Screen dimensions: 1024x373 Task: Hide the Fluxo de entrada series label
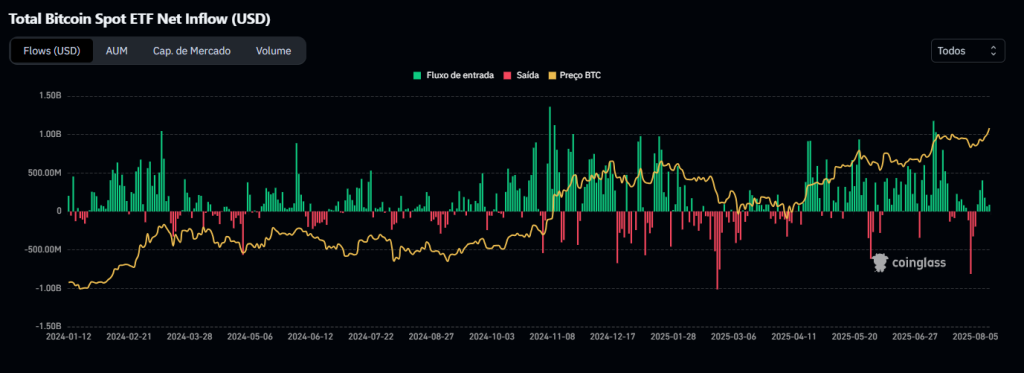coord(456,76)
